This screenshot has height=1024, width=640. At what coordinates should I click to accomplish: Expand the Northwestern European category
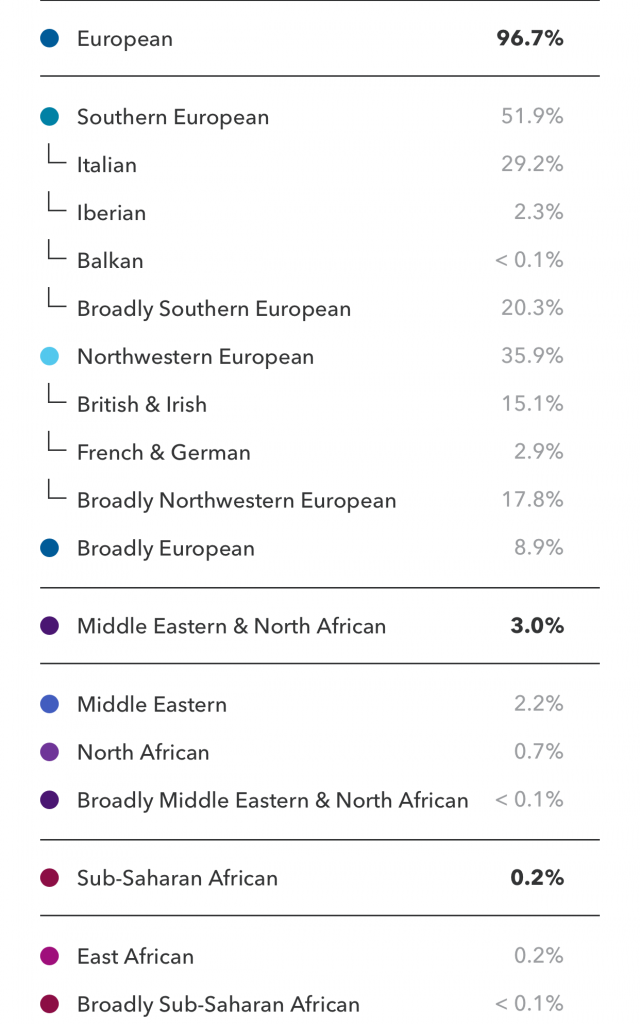click(195, 357)
